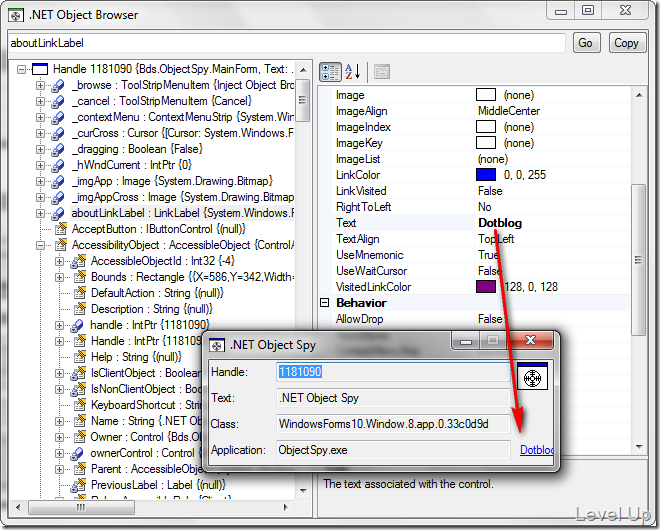Click the Handle field in Object Spy
The width and height of the screenshot is (660, 530).
(393, 372)
